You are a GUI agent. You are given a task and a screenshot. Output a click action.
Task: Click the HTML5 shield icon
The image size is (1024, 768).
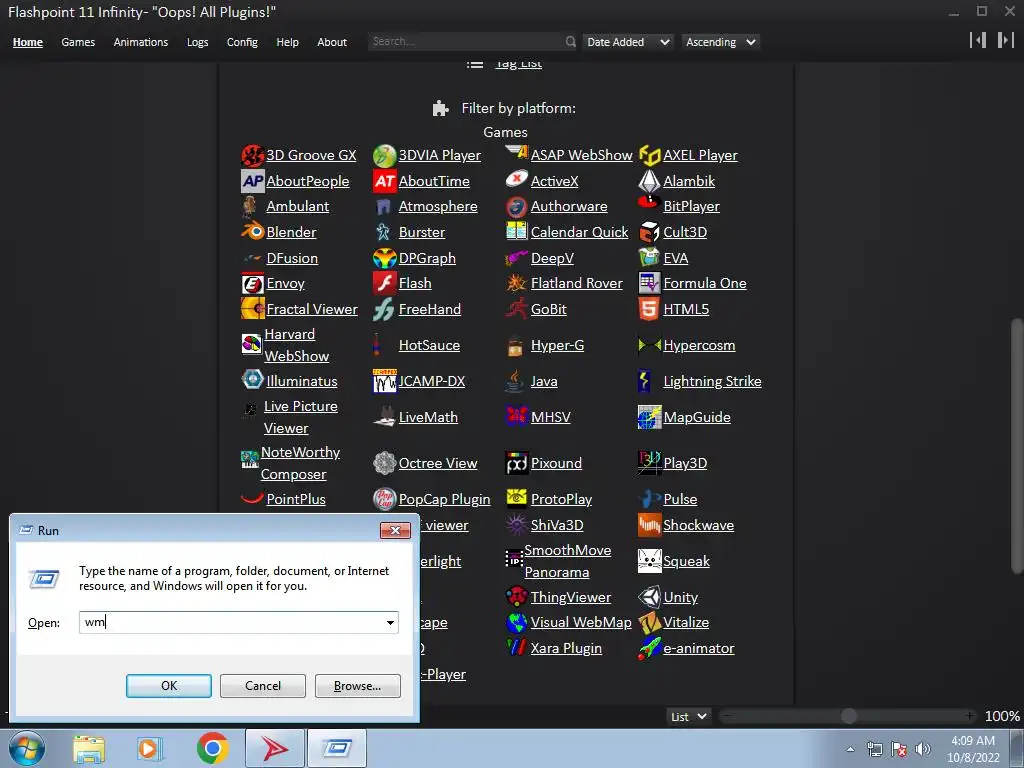[x=649, y=309]
